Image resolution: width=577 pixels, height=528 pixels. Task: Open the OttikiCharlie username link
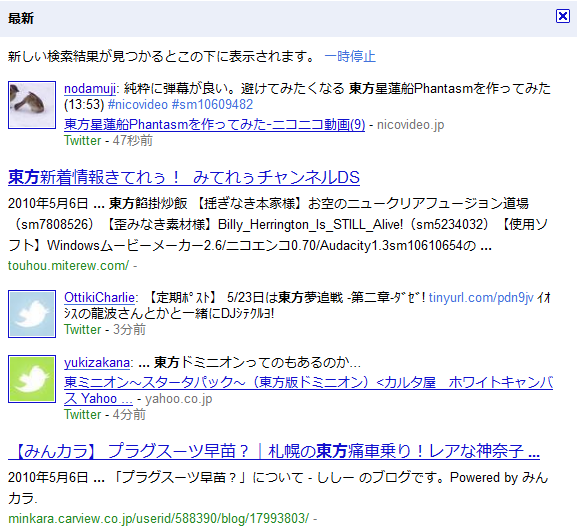tap(99, 297)
